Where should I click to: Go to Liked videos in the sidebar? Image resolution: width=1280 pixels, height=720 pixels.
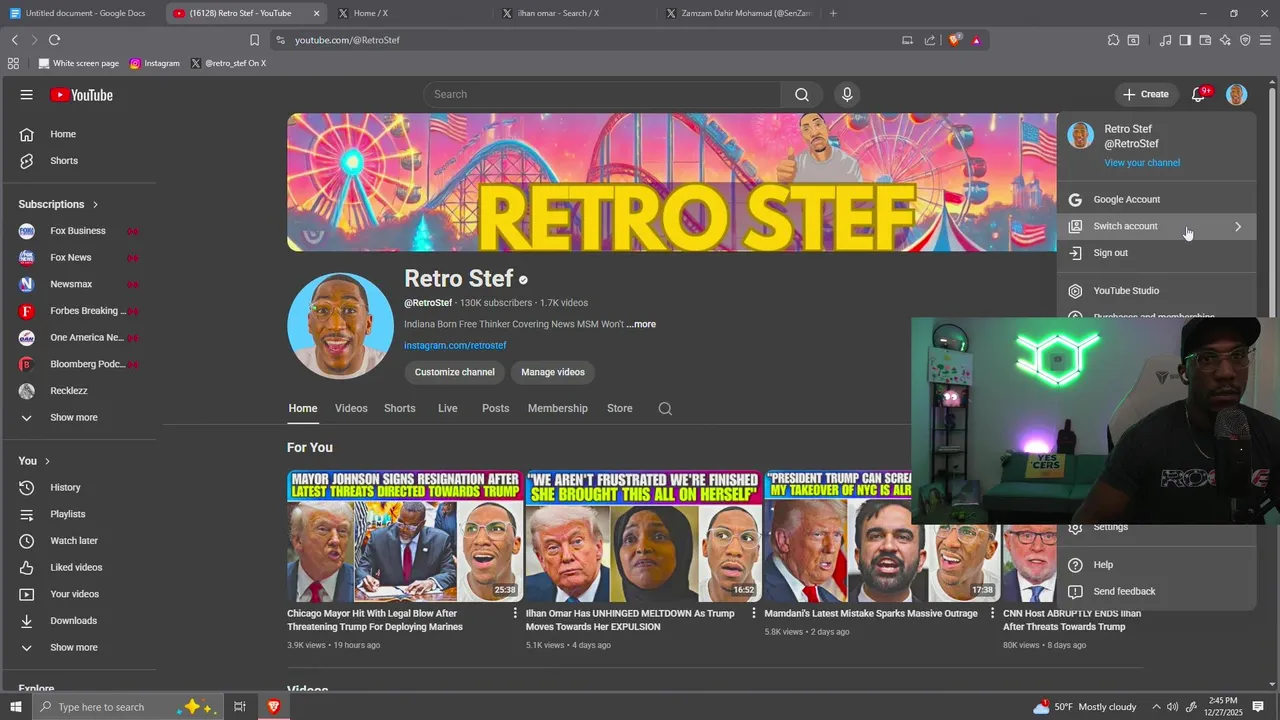(80, 567)
